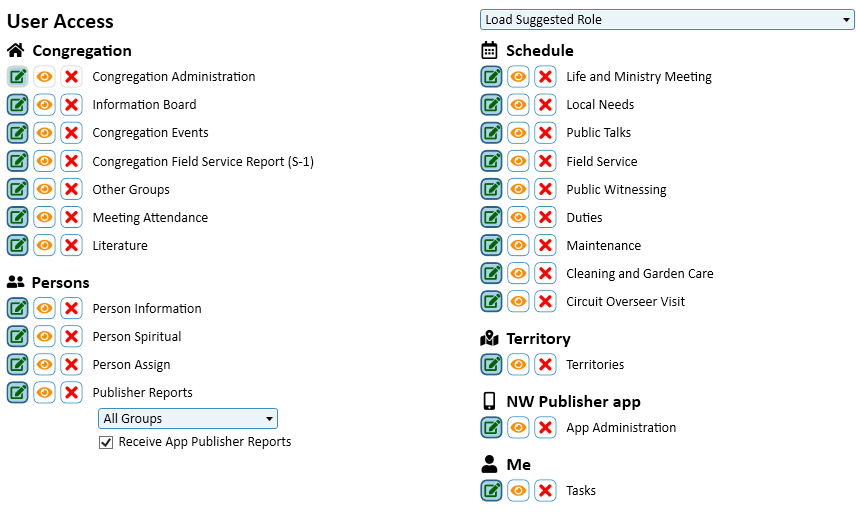Set edit access for Life and Ministry Meeting

pyautogui.click(x=491, y=77)
